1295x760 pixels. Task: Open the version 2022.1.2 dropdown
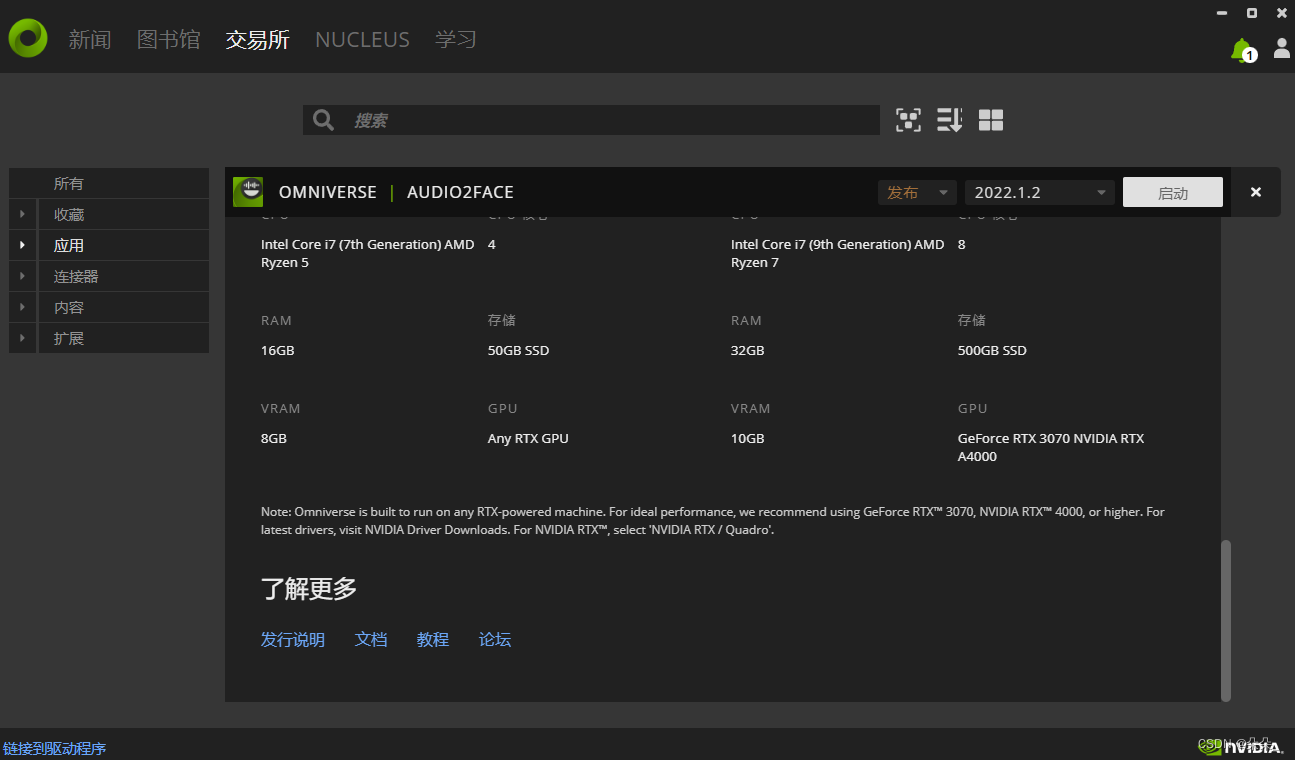(1038, 192)
